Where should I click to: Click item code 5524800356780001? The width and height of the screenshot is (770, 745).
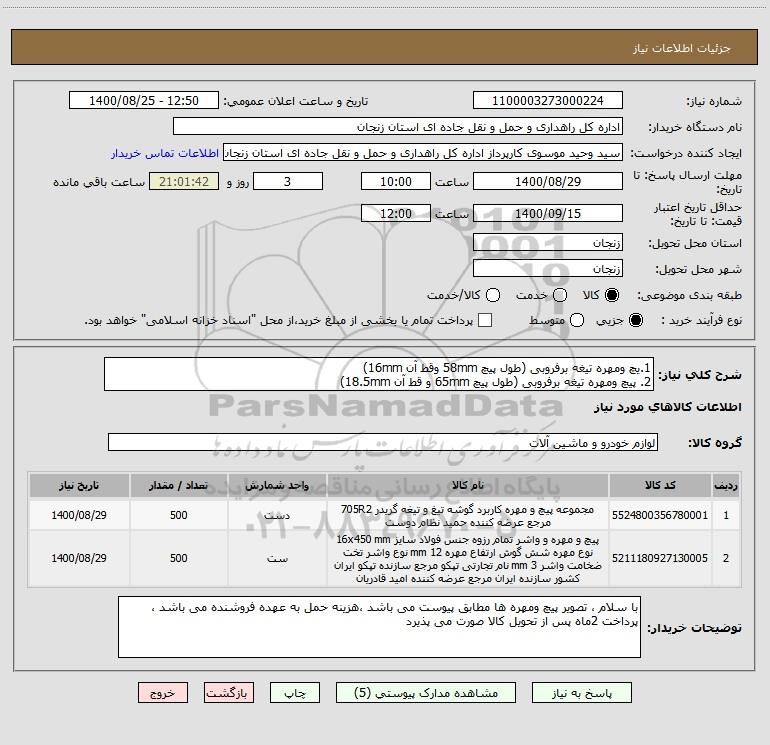(660, 515)
